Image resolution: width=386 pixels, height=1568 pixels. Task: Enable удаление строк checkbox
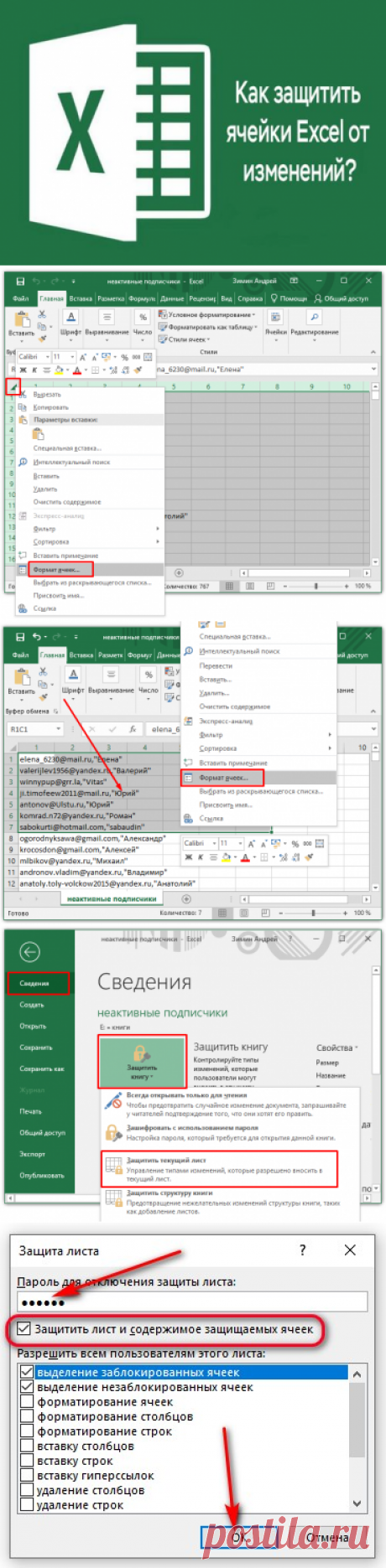tap(27, 1504)
